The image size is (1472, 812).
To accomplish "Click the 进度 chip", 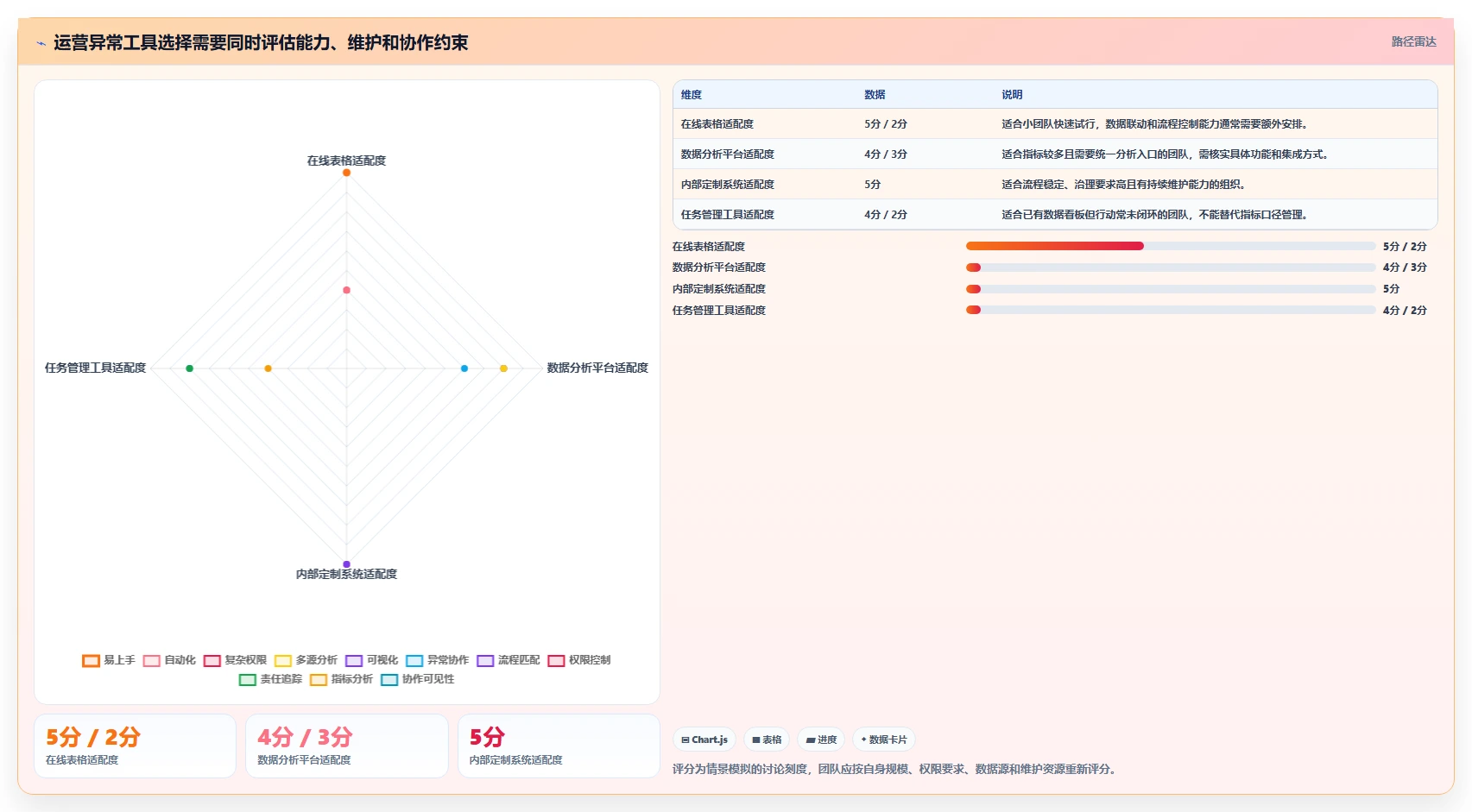I will coord(821,740).
